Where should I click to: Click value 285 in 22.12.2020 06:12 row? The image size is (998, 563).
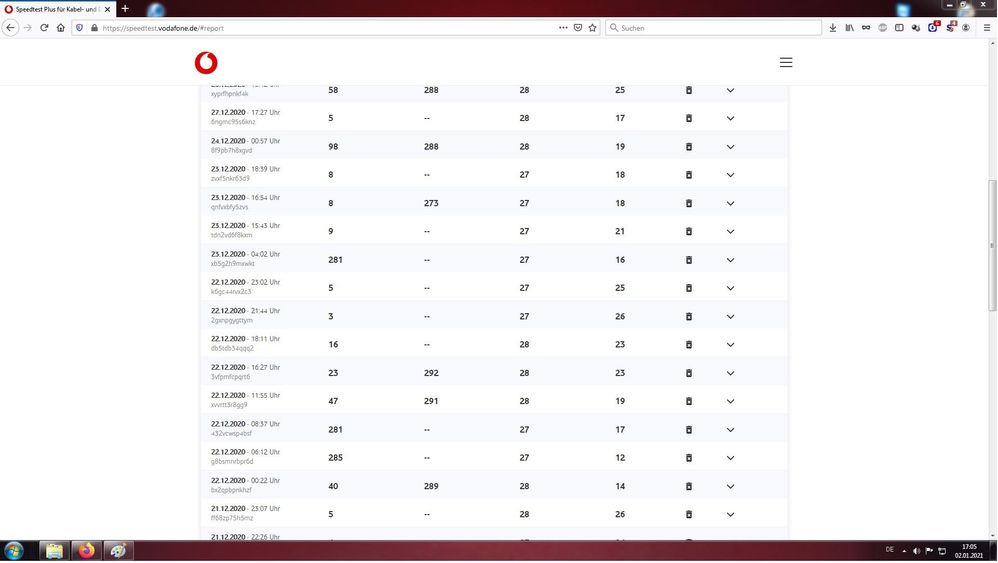tap(335, 457)
